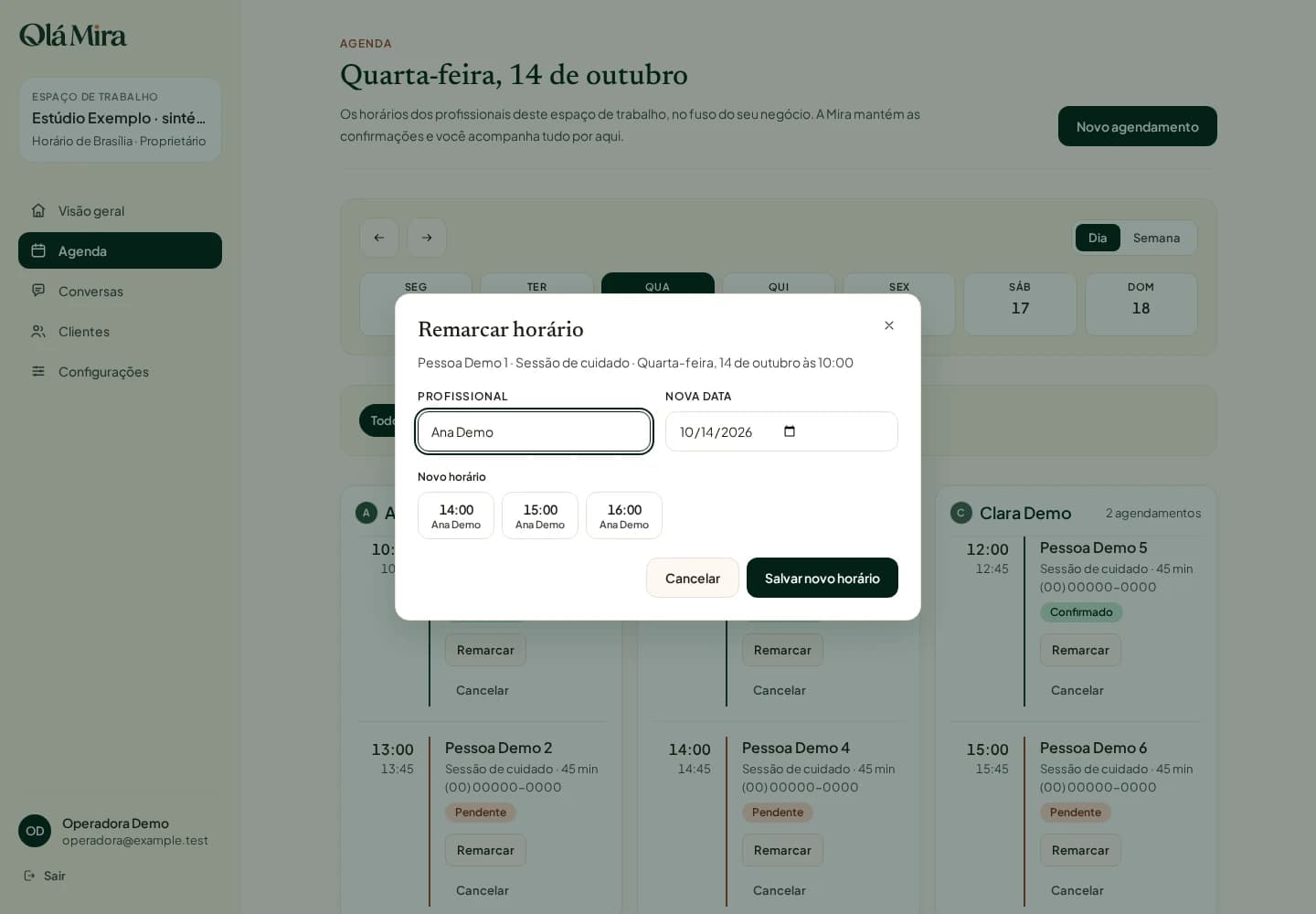Switch the agenda to Dia view

(1098, 238)
